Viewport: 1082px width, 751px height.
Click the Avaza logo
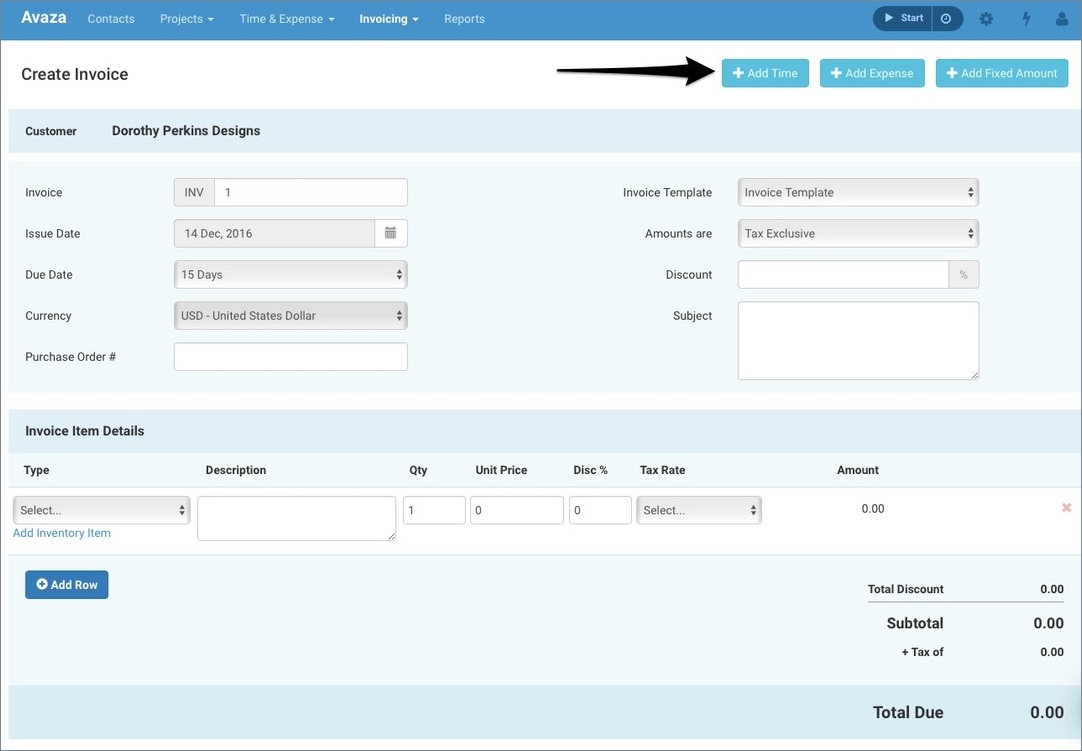42,17
